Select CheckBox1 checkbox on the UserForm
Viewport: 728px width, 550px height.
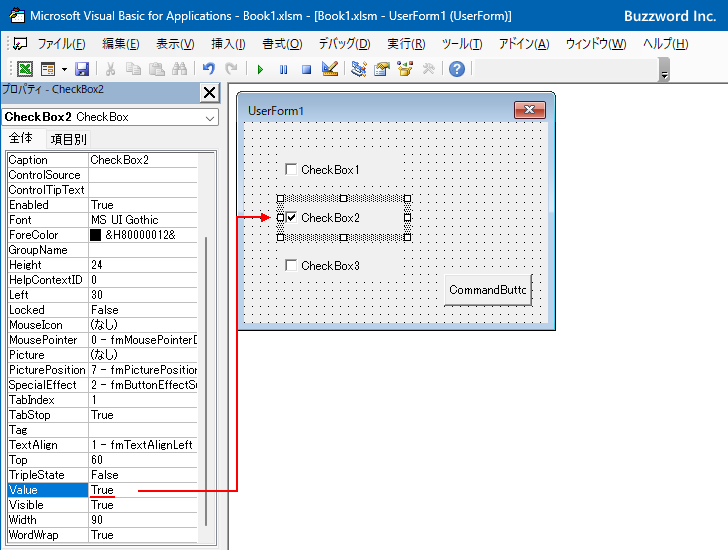tap(291, 169)
